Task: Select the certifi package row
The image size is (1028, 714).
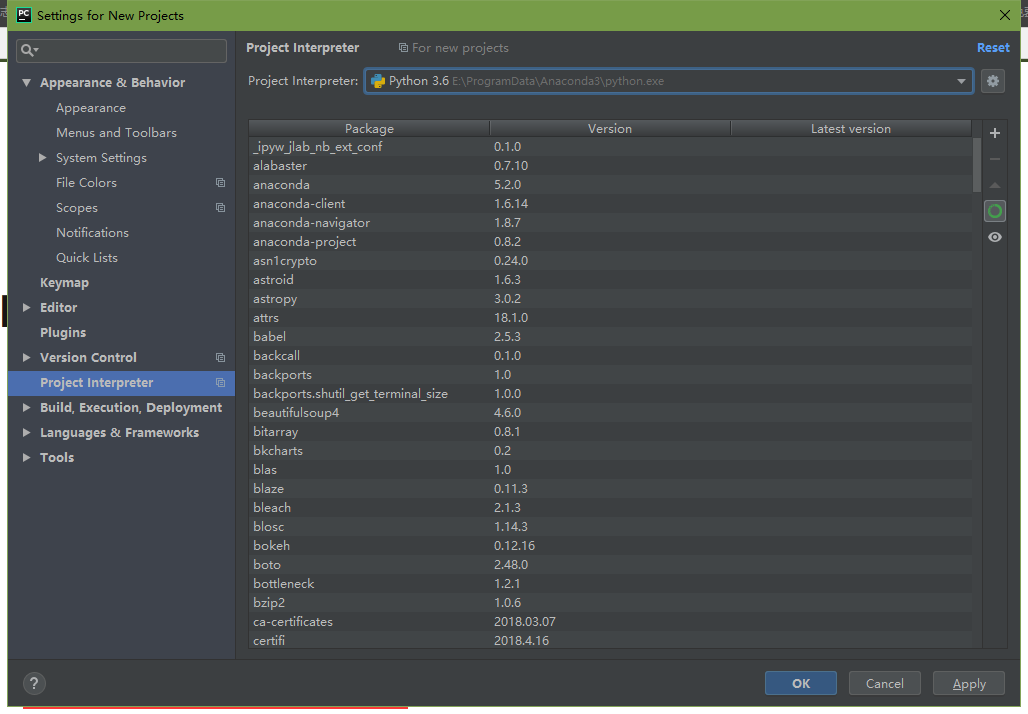Action: pos(610,641)
